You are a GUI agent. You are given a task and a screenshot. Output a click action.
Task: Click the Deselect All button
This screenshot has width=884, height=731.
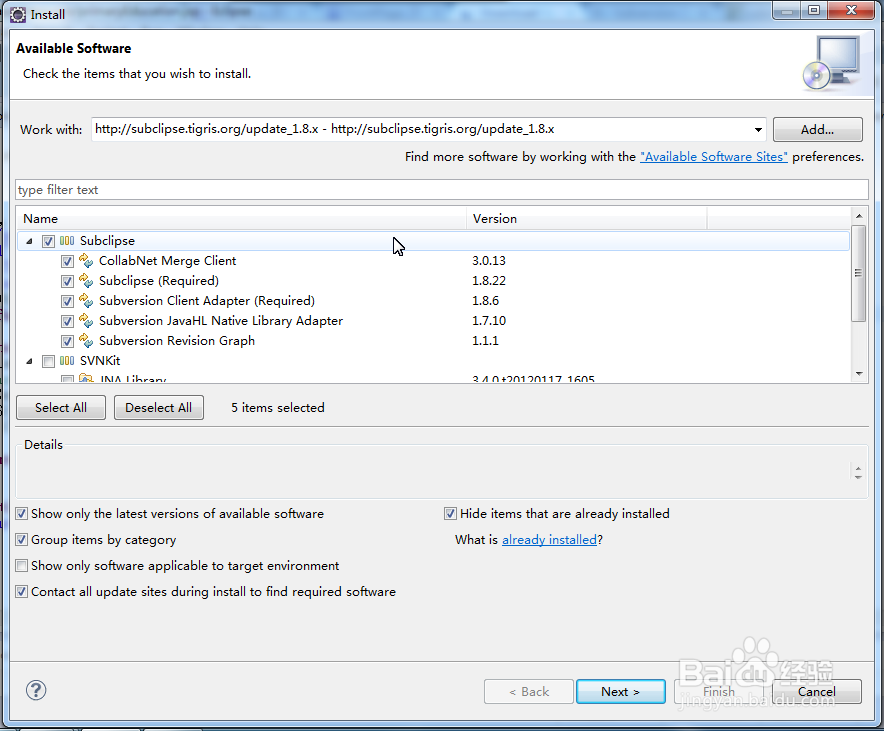point(158,407)
